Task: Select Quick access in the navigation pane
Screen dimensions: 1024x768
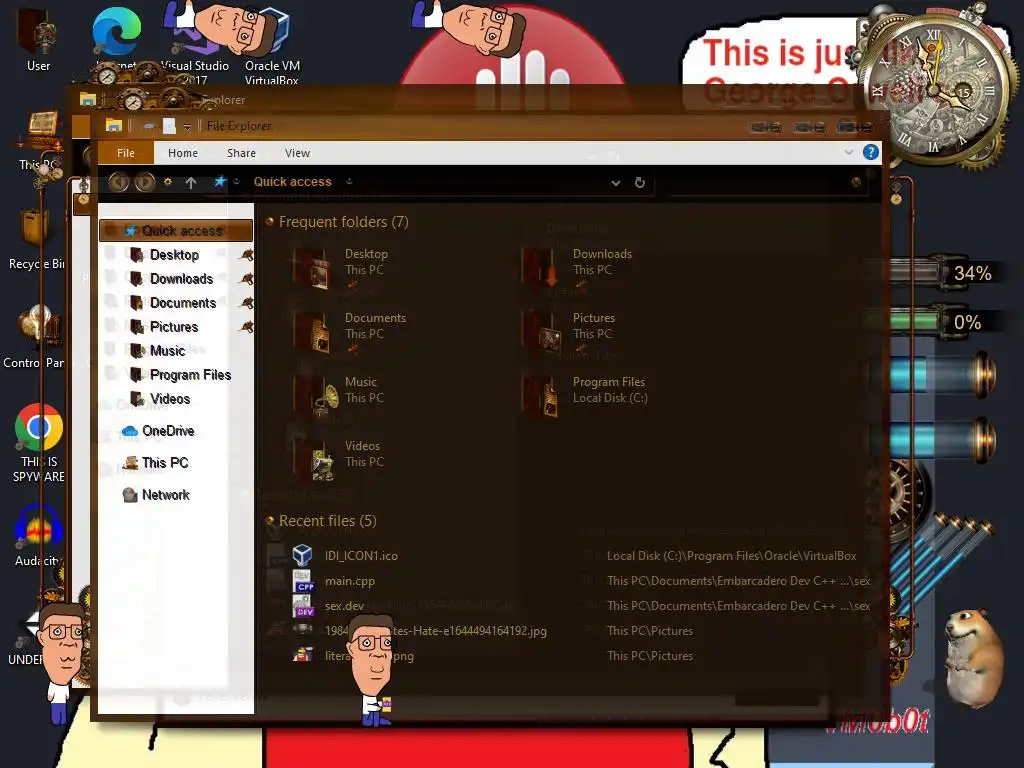Action: (176, 231)
